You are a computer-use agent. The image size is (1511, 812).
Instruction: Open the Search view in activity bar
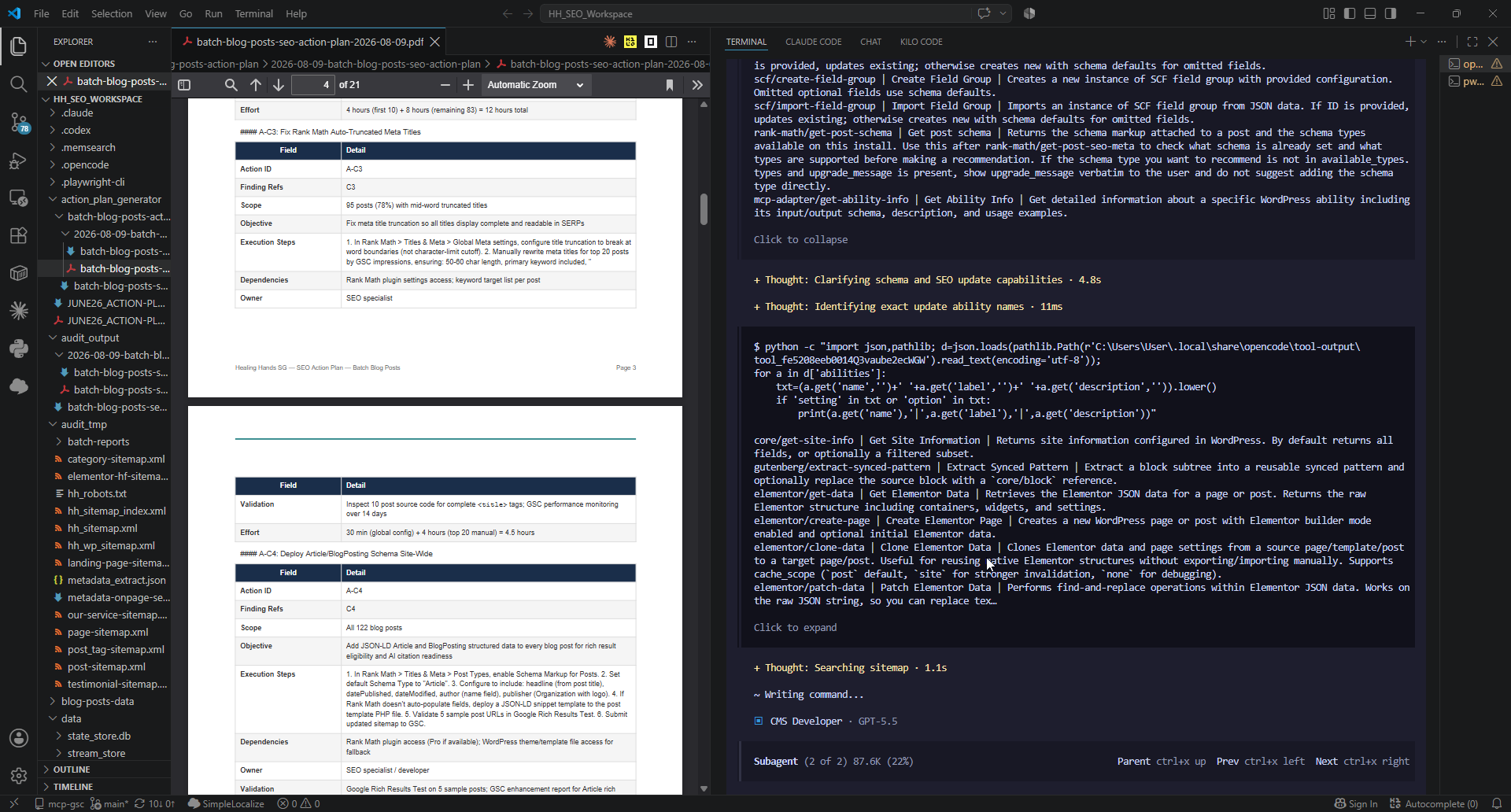(x=19, y=84)
